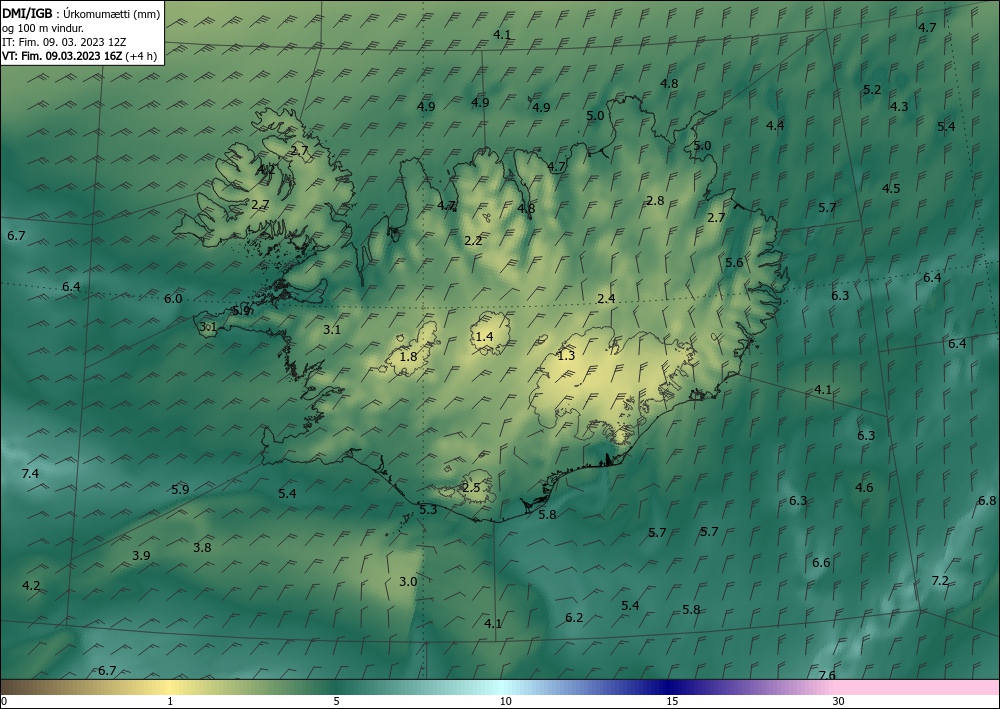
Task: Pick the dark navy segment of the color scale
Action: (670, 687)
